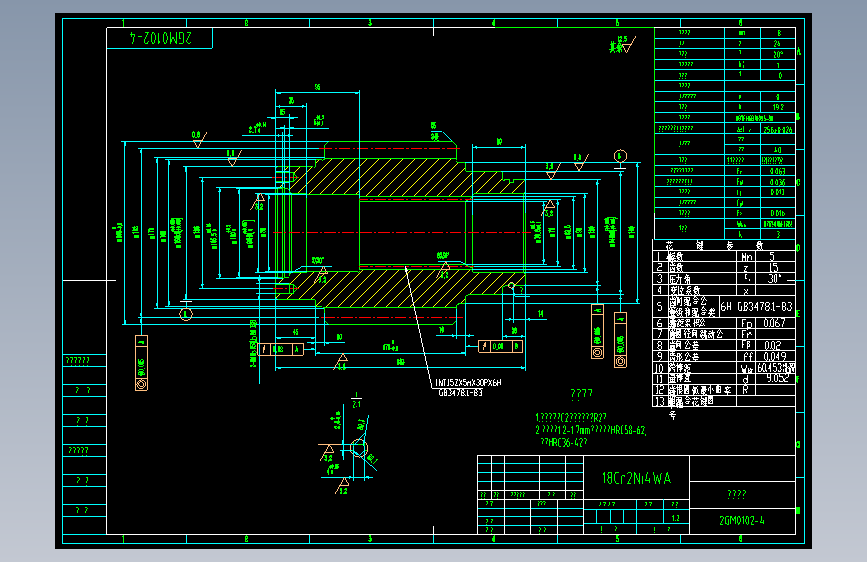Screen dimensions: 867x562
Task: Click the ????? cell in the left margin column
Action: click(85, 450)
